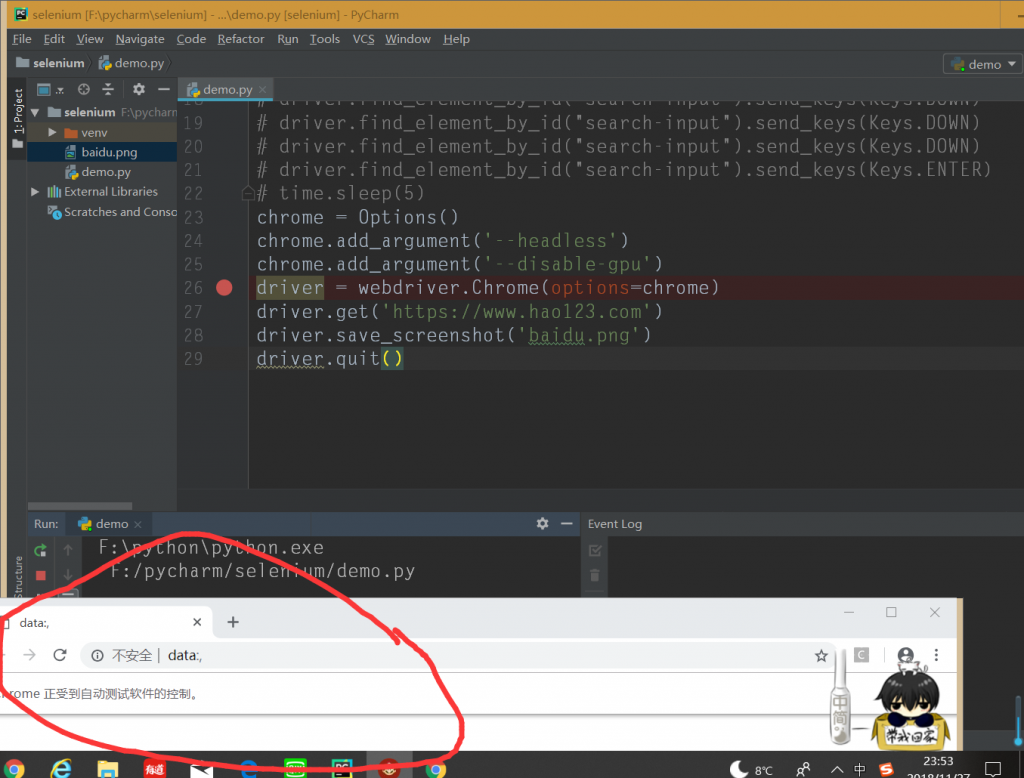Open the Help menu
This screenshot has width=1024, height=778.
(x=456, y=39)
